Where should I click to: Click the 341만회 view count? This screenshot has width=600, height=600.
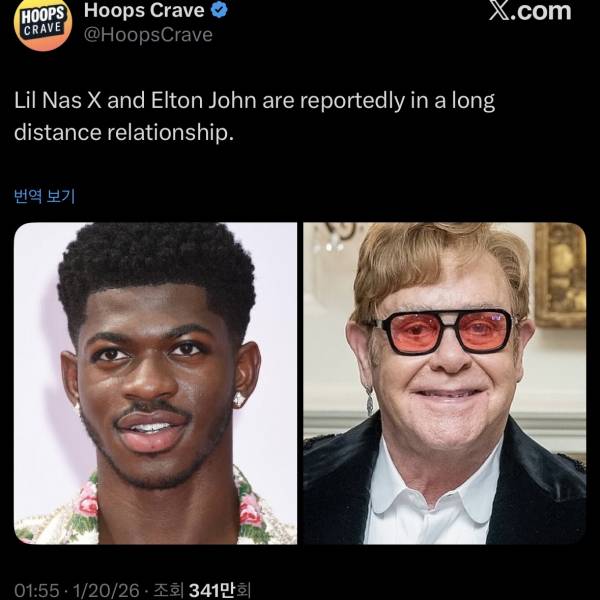[x=220, y=590]
